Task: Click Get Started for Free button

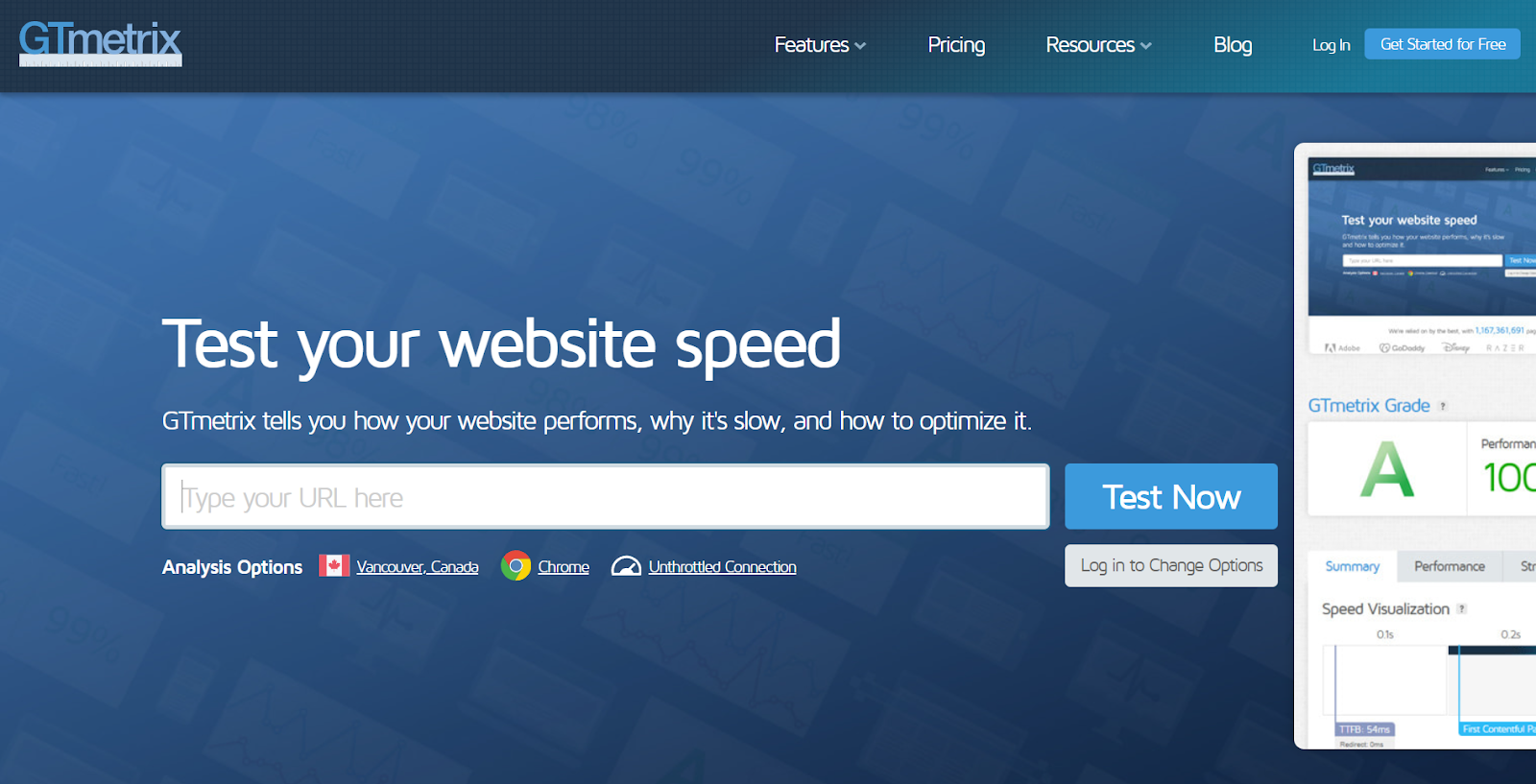Action: pos(1443,44)
